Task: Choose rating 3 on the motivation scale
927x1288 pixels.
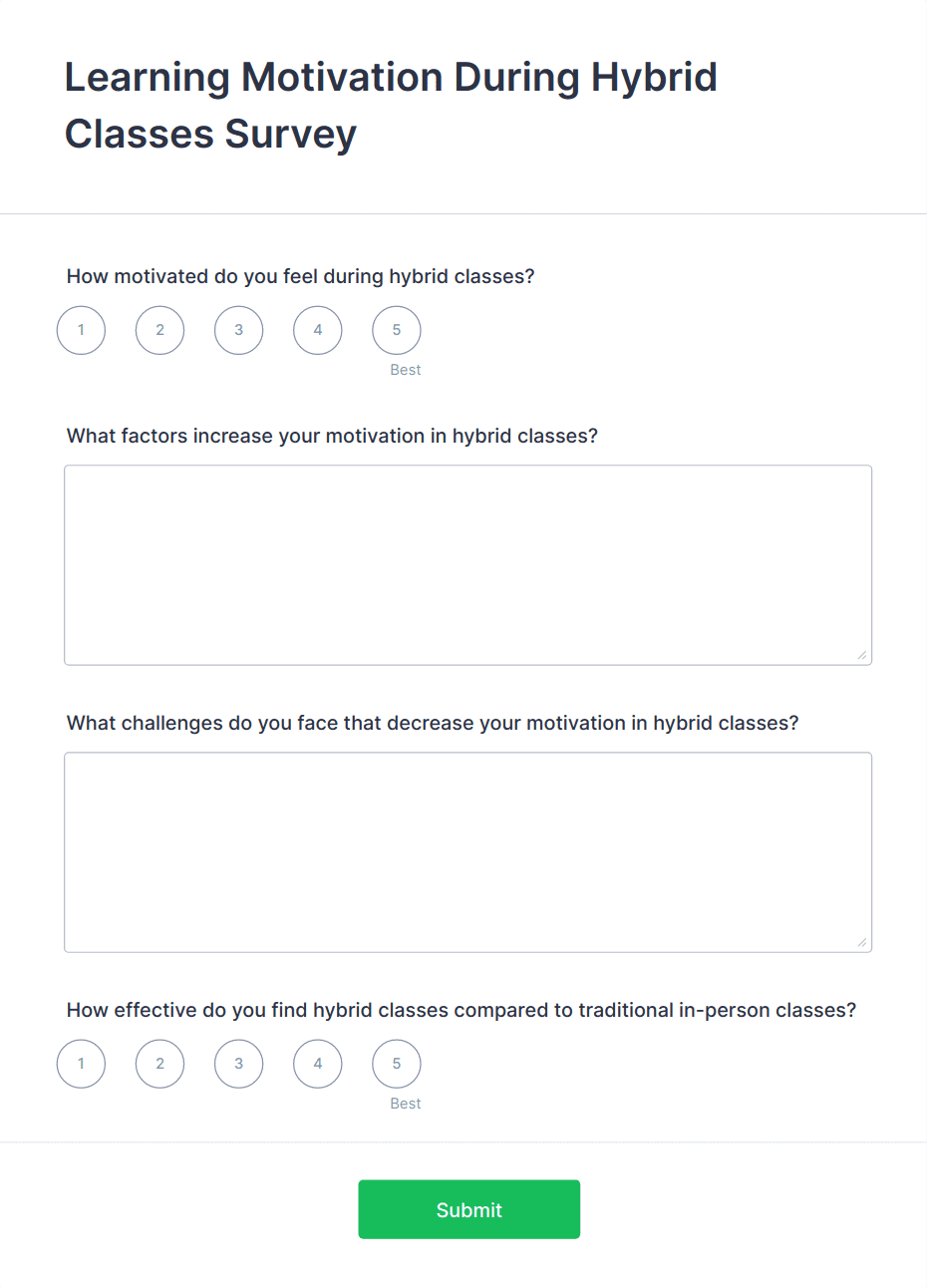Action: (x=238, y=330)
